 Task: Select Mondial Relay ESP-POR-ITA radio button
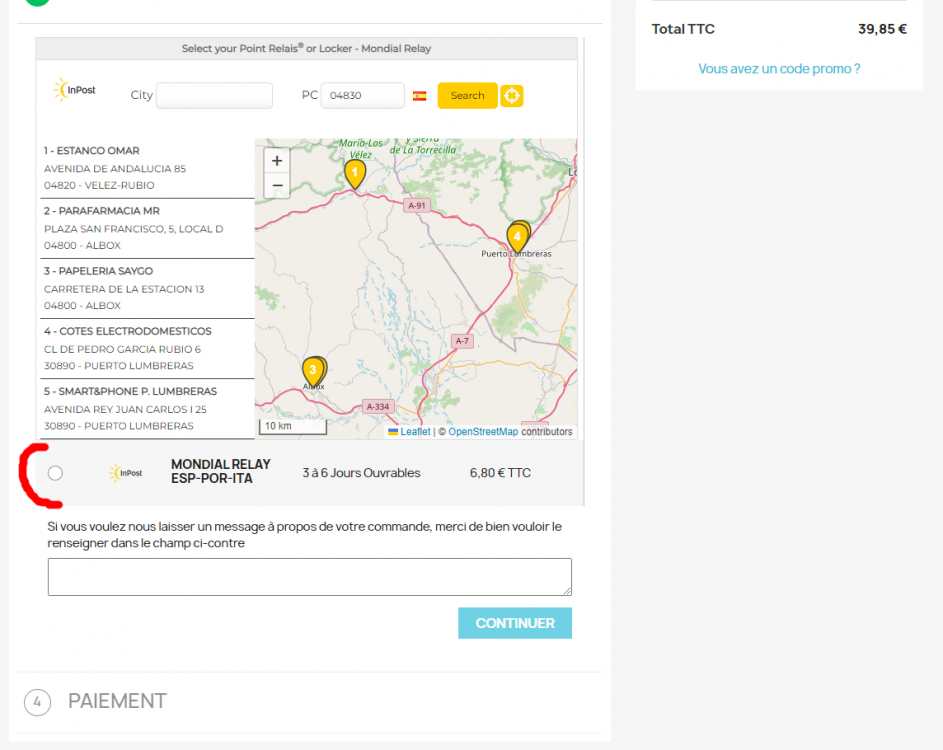coord(55,473)
